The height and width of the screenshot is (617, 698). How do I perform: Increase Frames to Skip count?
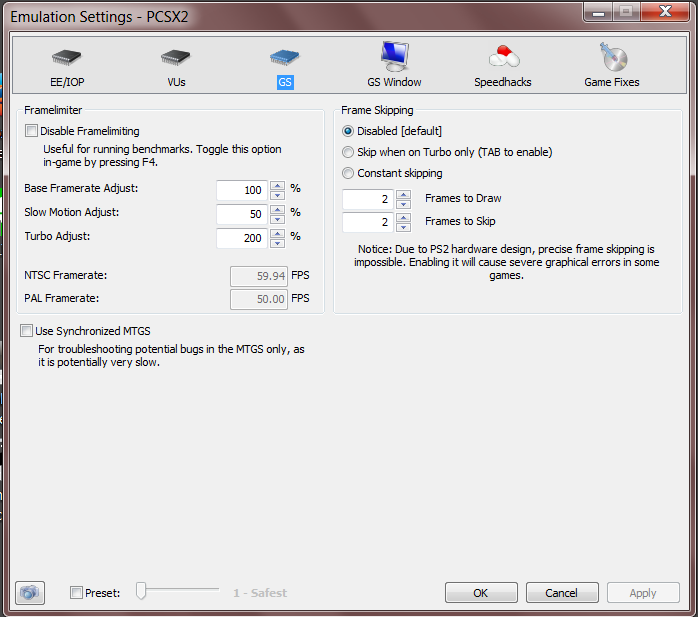pos(403,218)
